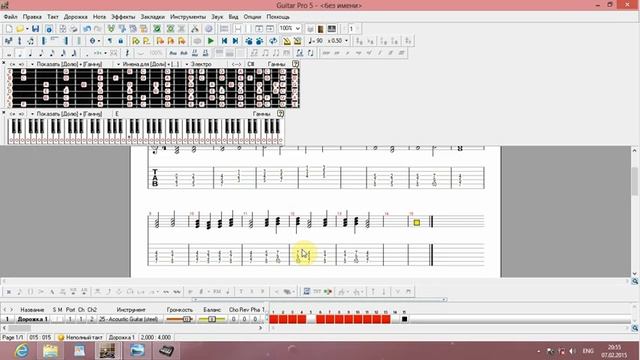This screenshot has width=640, height=360.
Task: Jump to the first bar
Action: (x=224, y=41)
